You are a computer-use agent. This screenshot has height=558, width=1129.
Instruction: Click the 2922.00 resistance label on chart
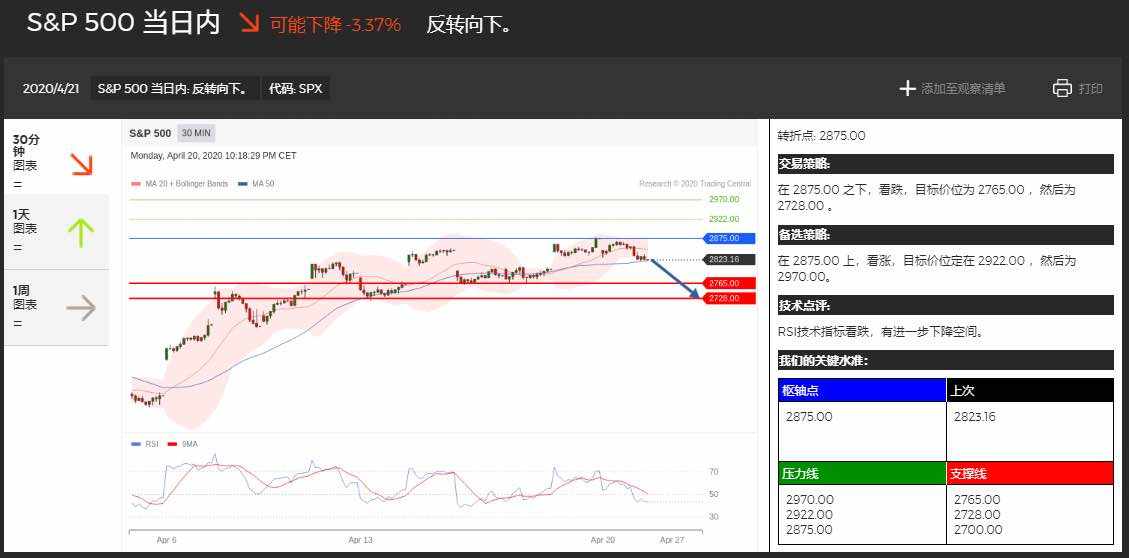(x=724, y=219)
